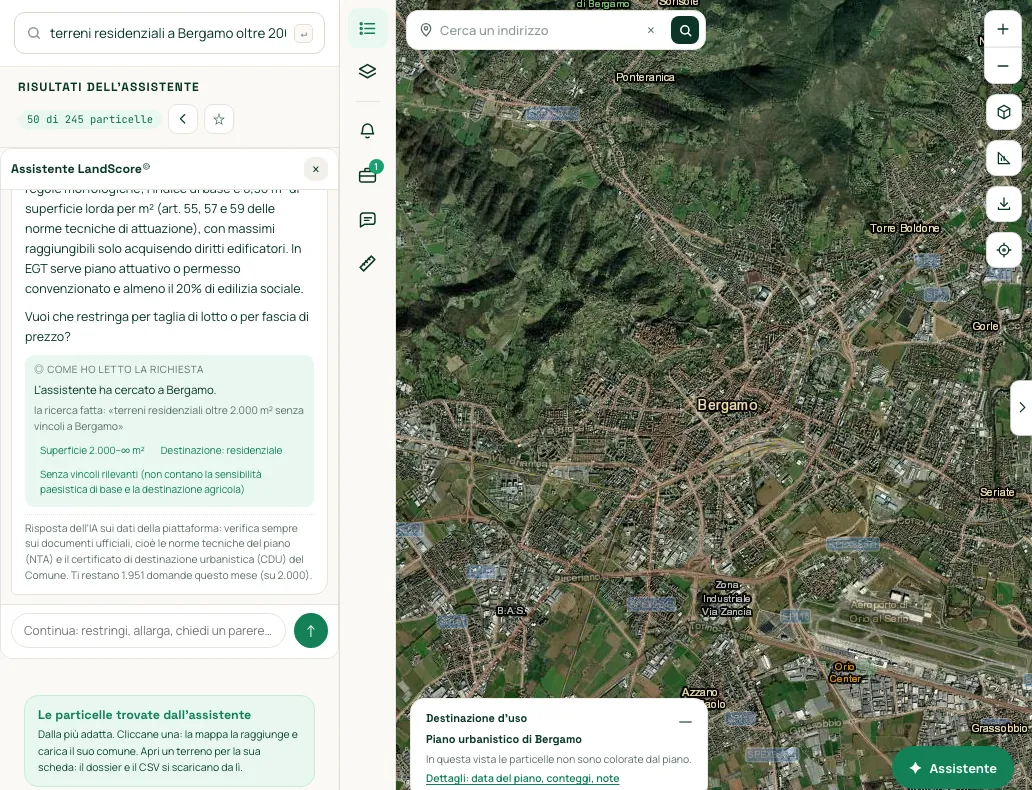Select the Destinazione: residenziale filter chip

(x=221, y=450)
